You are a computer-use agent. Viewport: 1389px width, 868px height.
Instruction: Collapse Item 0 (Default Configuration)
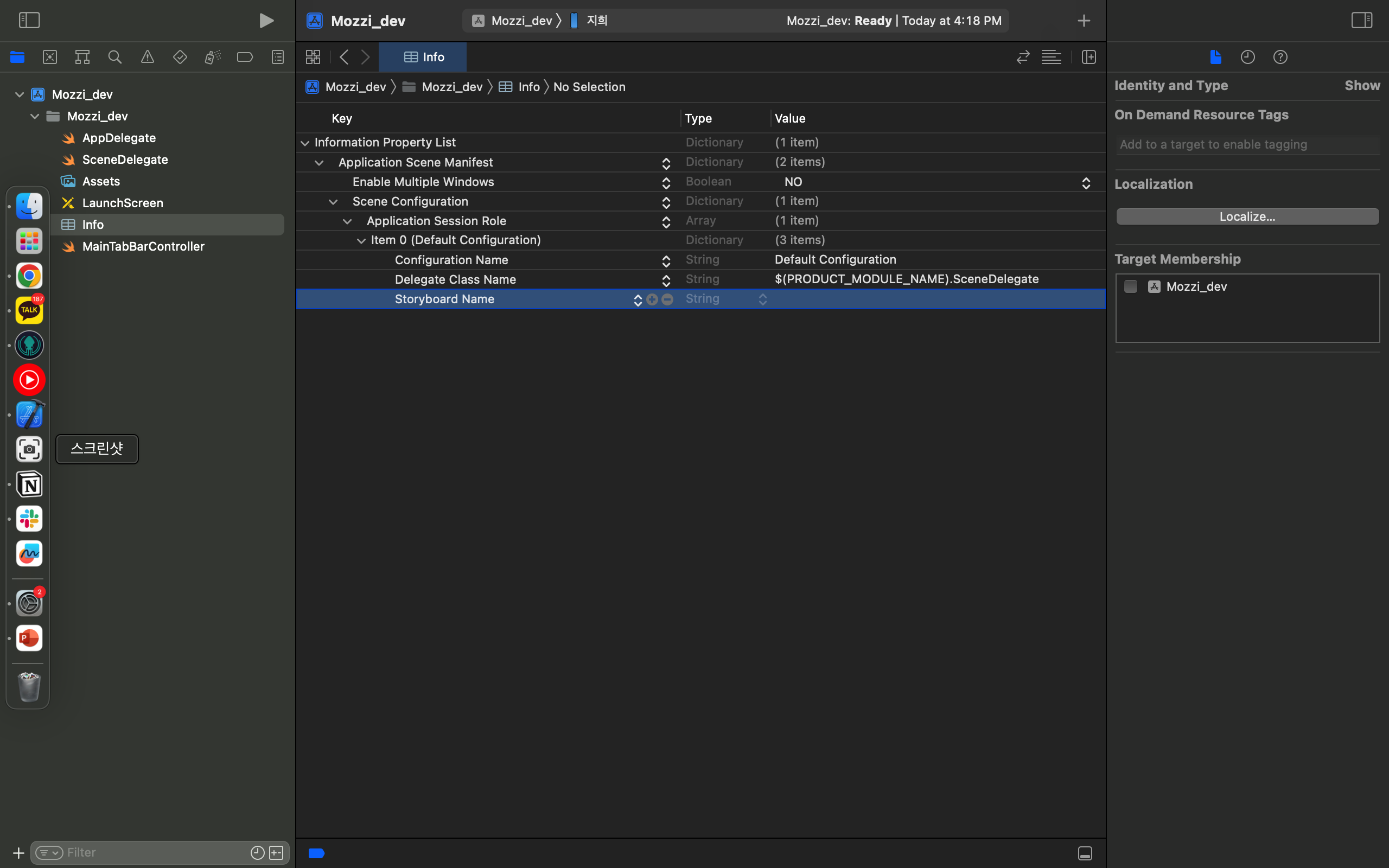[x=361, y=240]
